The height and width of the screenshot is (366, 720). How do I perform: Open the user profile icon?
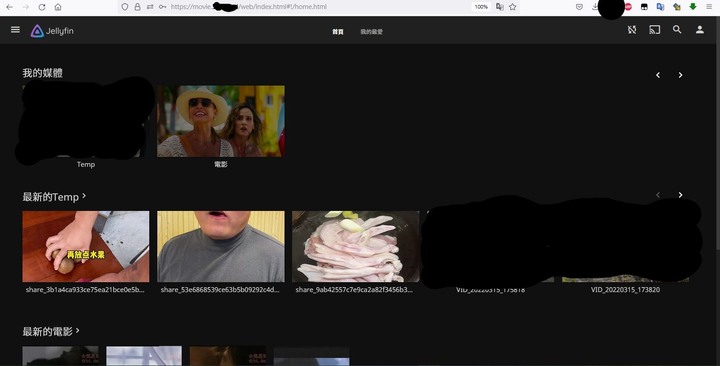coord(699,30)
